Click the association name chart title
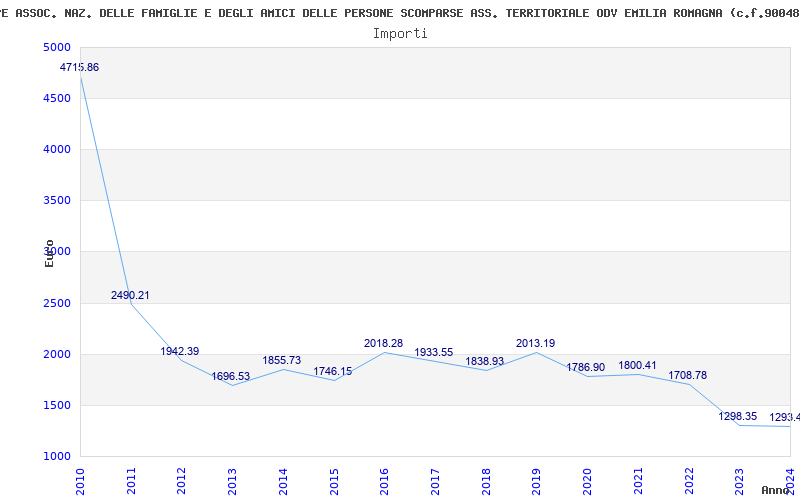Viewport: 800px width, 500px height. pos(400,12)
